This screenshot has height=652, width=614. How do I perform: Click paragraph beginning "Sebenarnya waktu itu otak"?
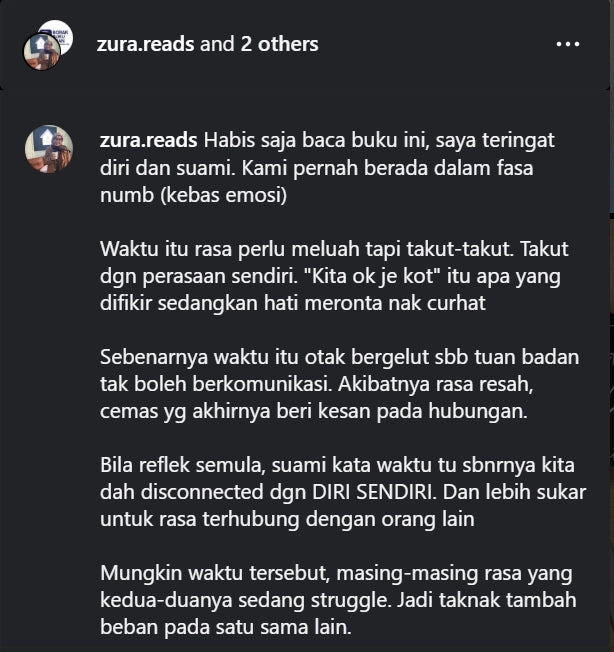pos(340,384)
